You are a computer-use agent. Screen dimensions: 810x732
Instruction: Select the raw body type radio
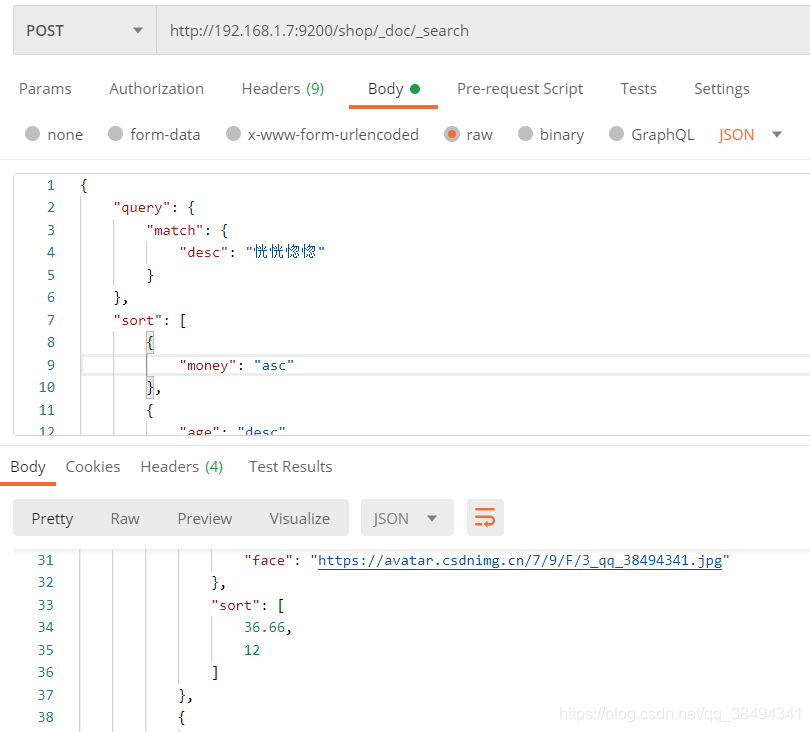click(x=452, y=134)
